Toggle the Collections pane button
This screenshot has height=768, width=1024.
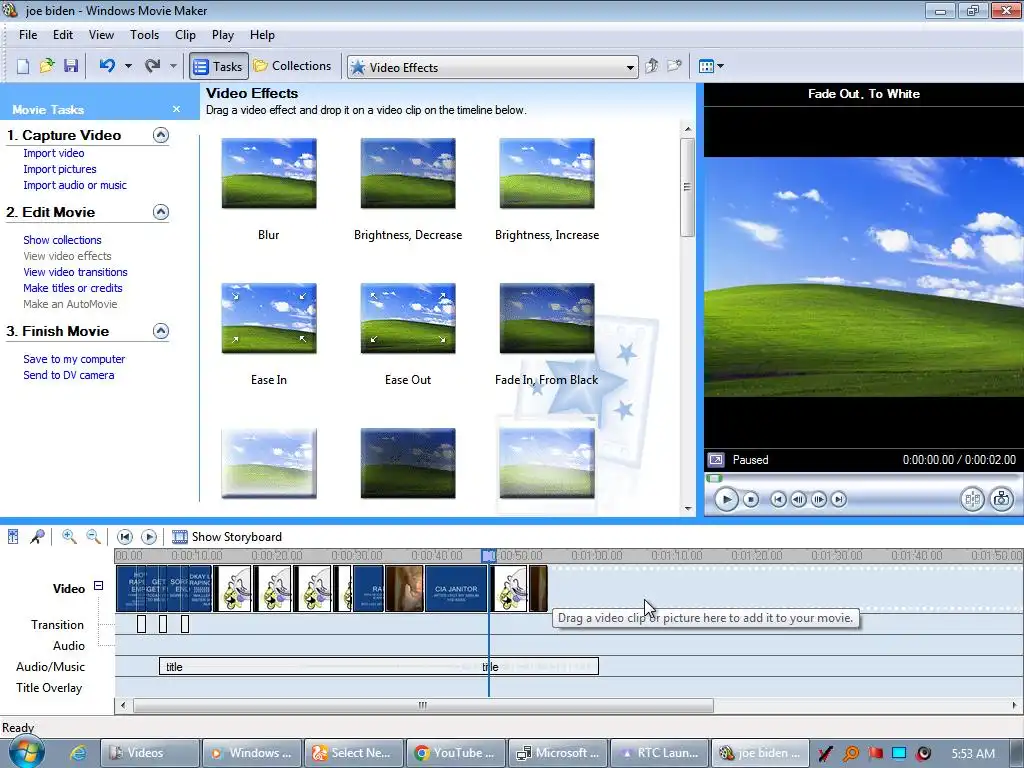(x=293, y=66)
